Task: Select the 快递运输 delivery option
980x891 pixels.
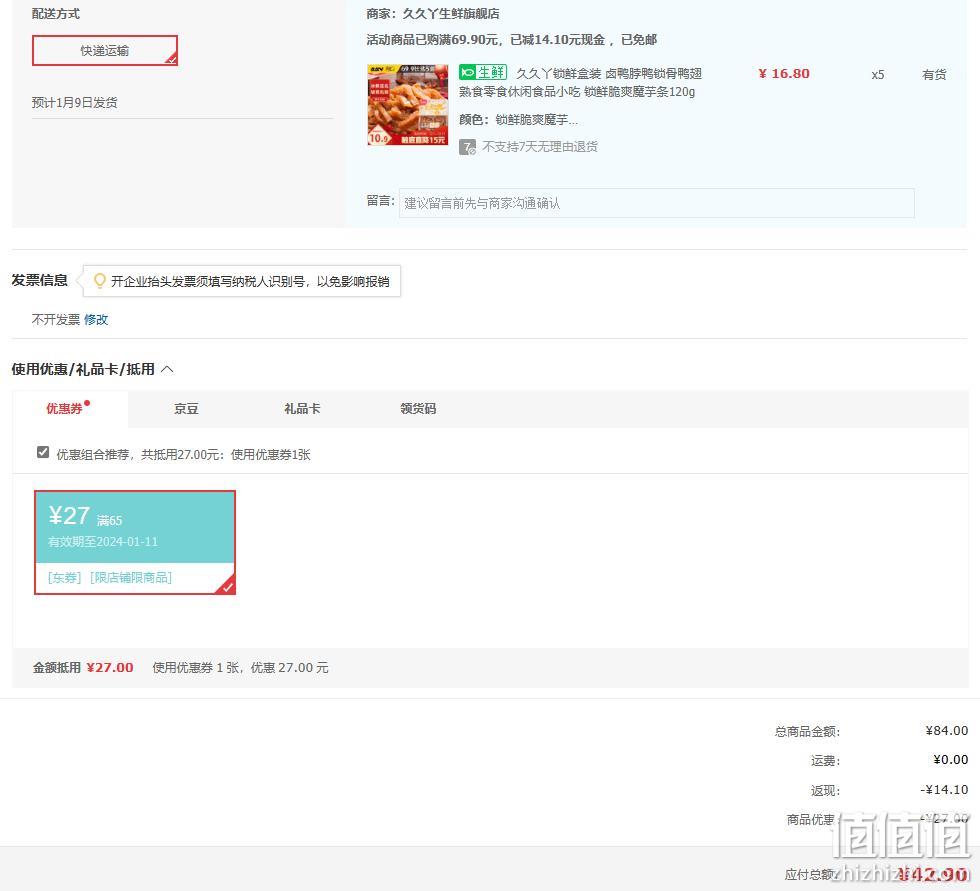Action: coord(105,51)
